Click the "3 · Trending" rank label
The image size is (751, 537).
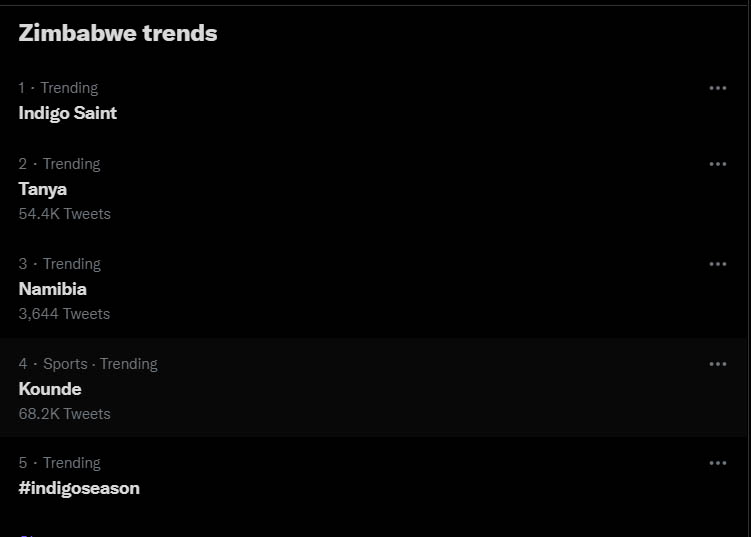[59, 264]
